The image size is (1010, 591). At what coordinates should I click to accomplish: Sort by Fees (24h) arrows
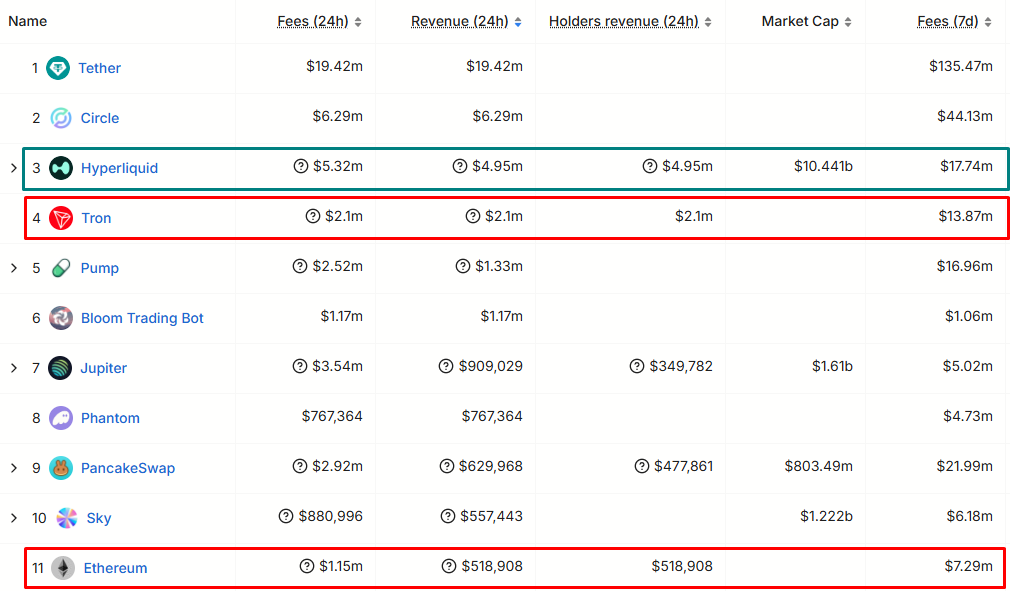[x=358, y=22]
